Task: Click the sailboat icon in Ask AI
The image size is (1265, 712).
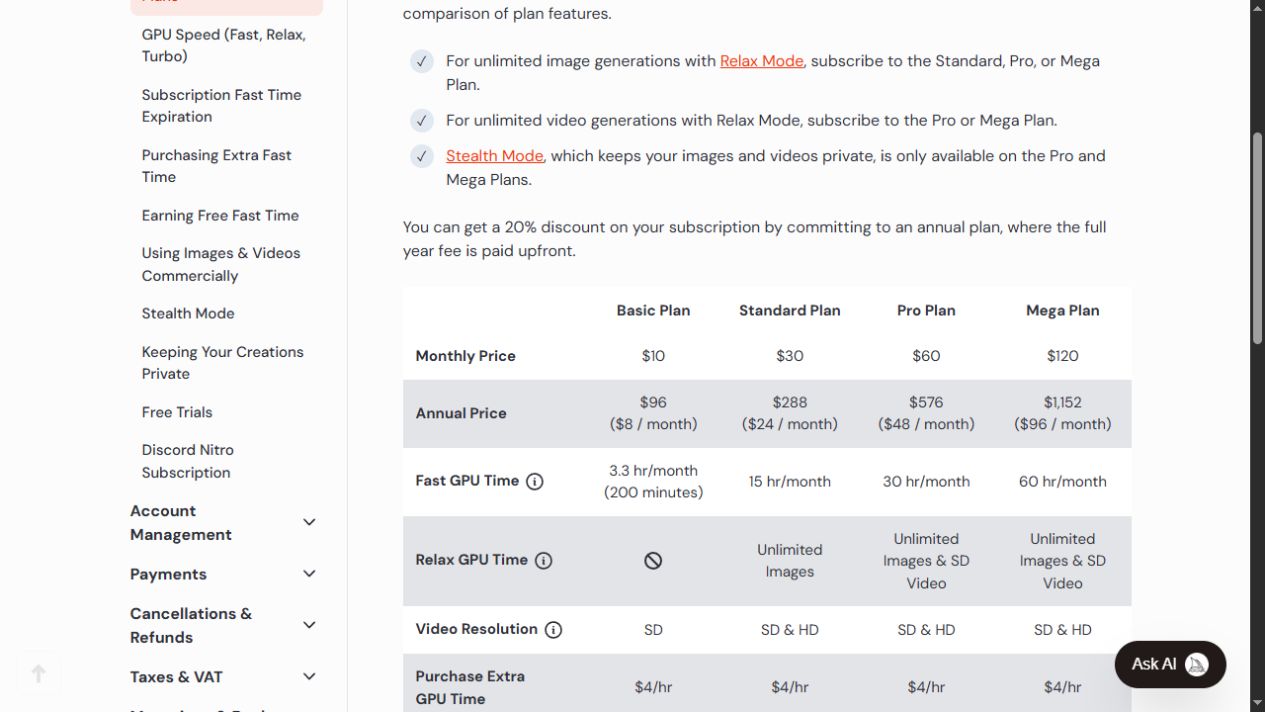Action: (1196, 664)
